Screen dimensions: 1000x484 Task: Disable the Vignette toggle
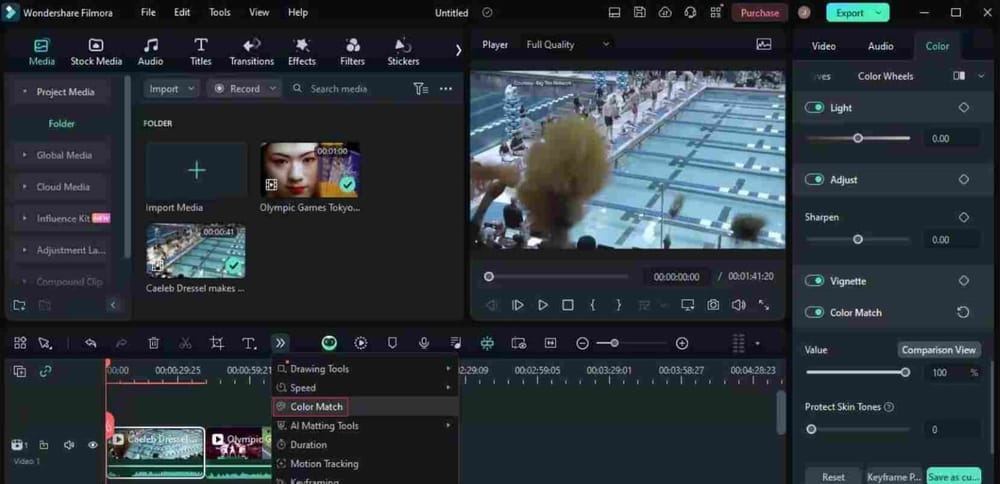click(814, 281)
